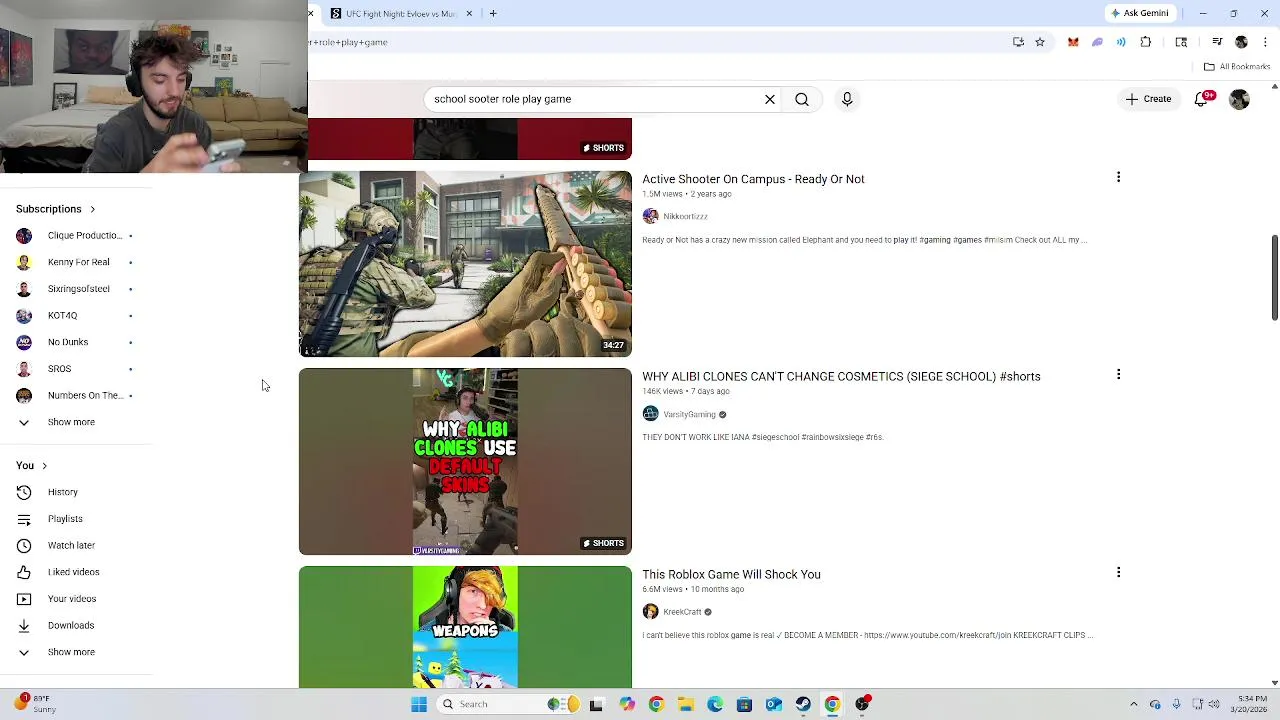Screen dimensions: 1280x720
Task: Visit the Nikkoortizzz channel link
Action: coord(685,216)
